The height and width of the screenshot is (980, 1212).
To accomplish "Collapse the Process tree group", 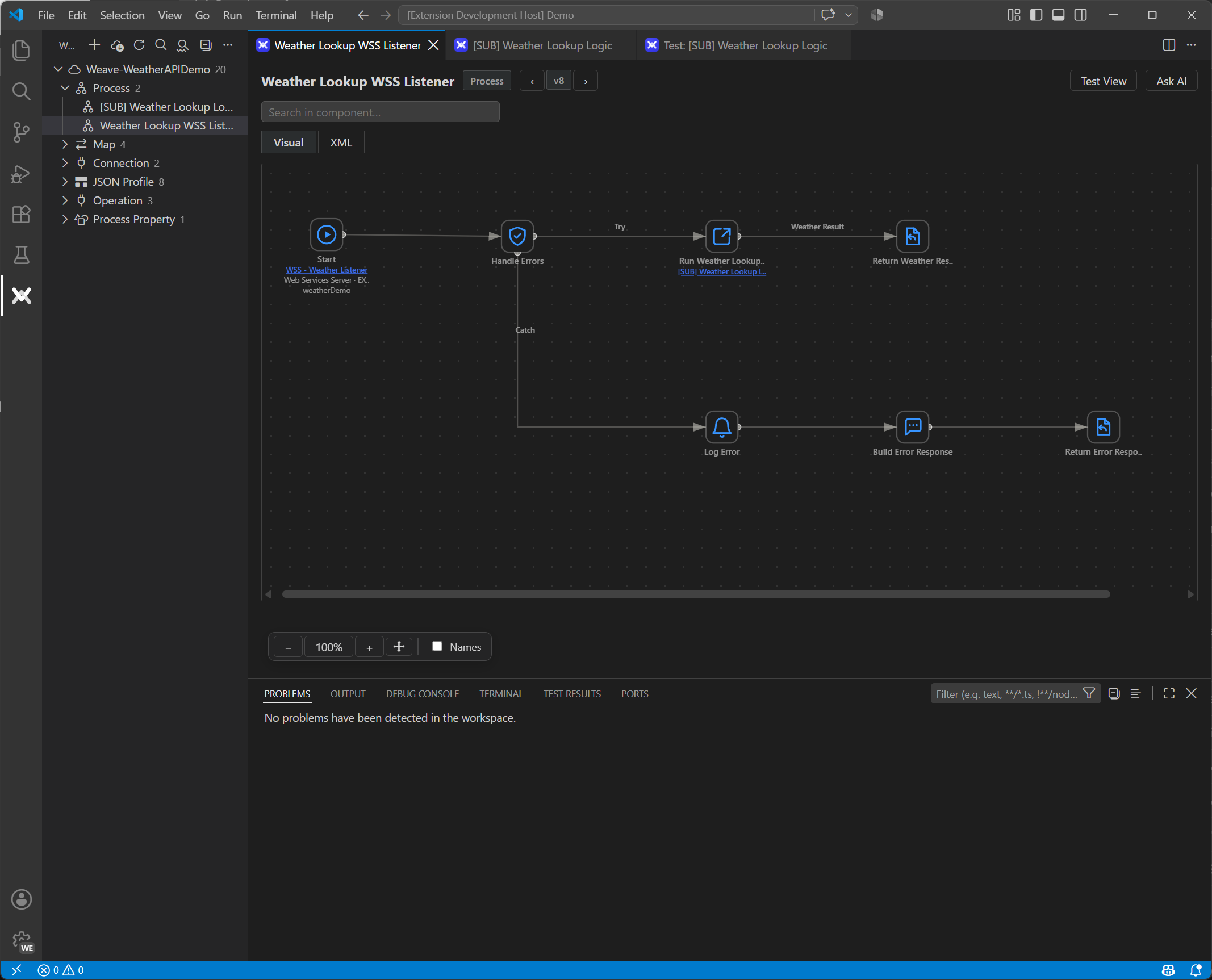I will pos(65,88).
